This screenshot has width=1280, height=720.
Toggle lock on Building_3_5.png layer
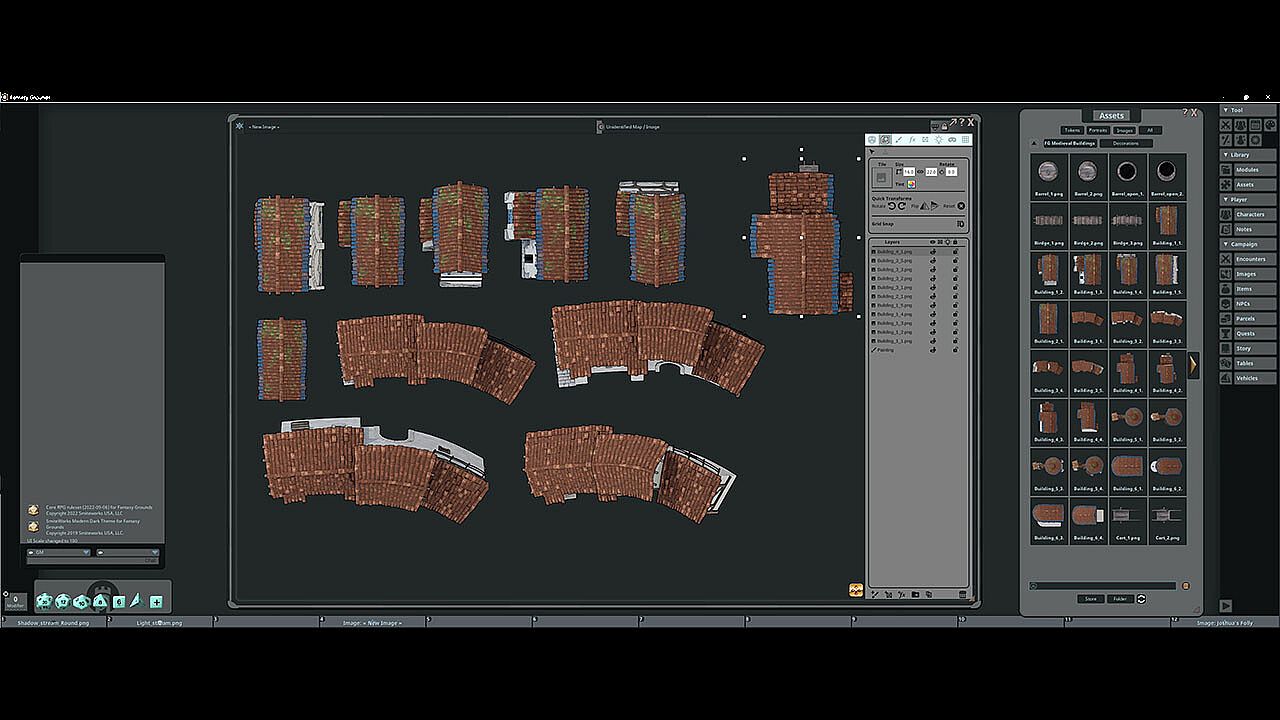click(x=955, y=261)
